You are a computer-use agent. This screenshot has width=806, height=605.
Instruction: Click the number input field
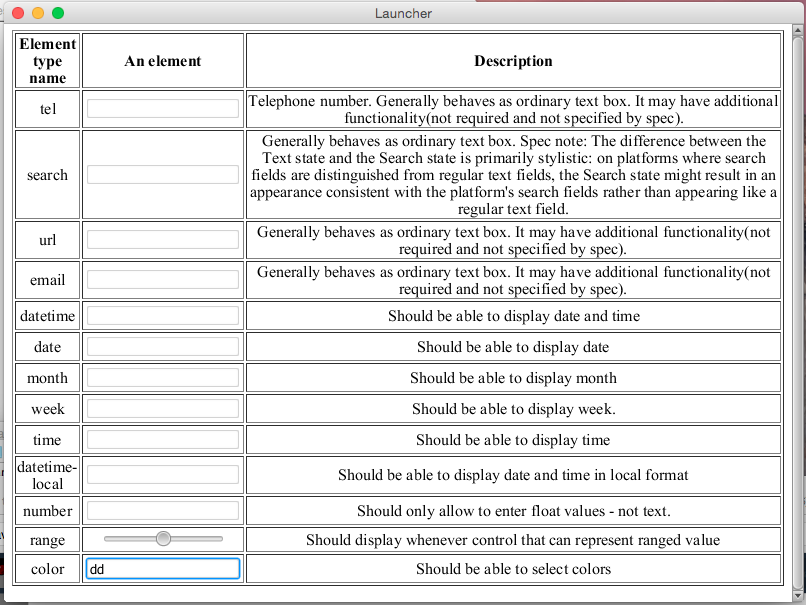point(163,511)
